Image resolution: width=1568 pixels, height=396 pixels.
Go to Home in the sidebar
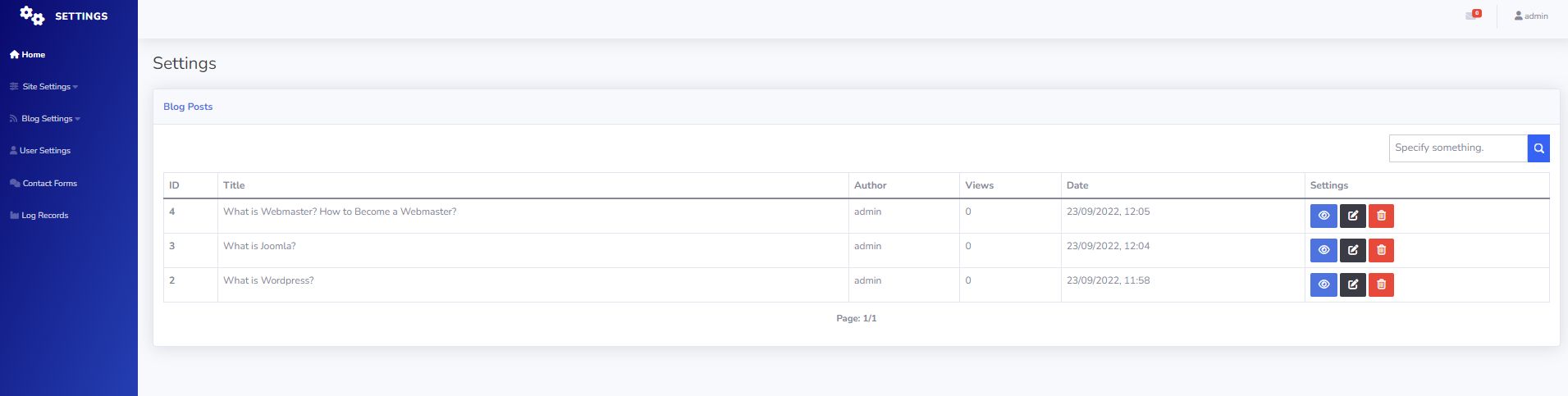(x=28, y=55)
